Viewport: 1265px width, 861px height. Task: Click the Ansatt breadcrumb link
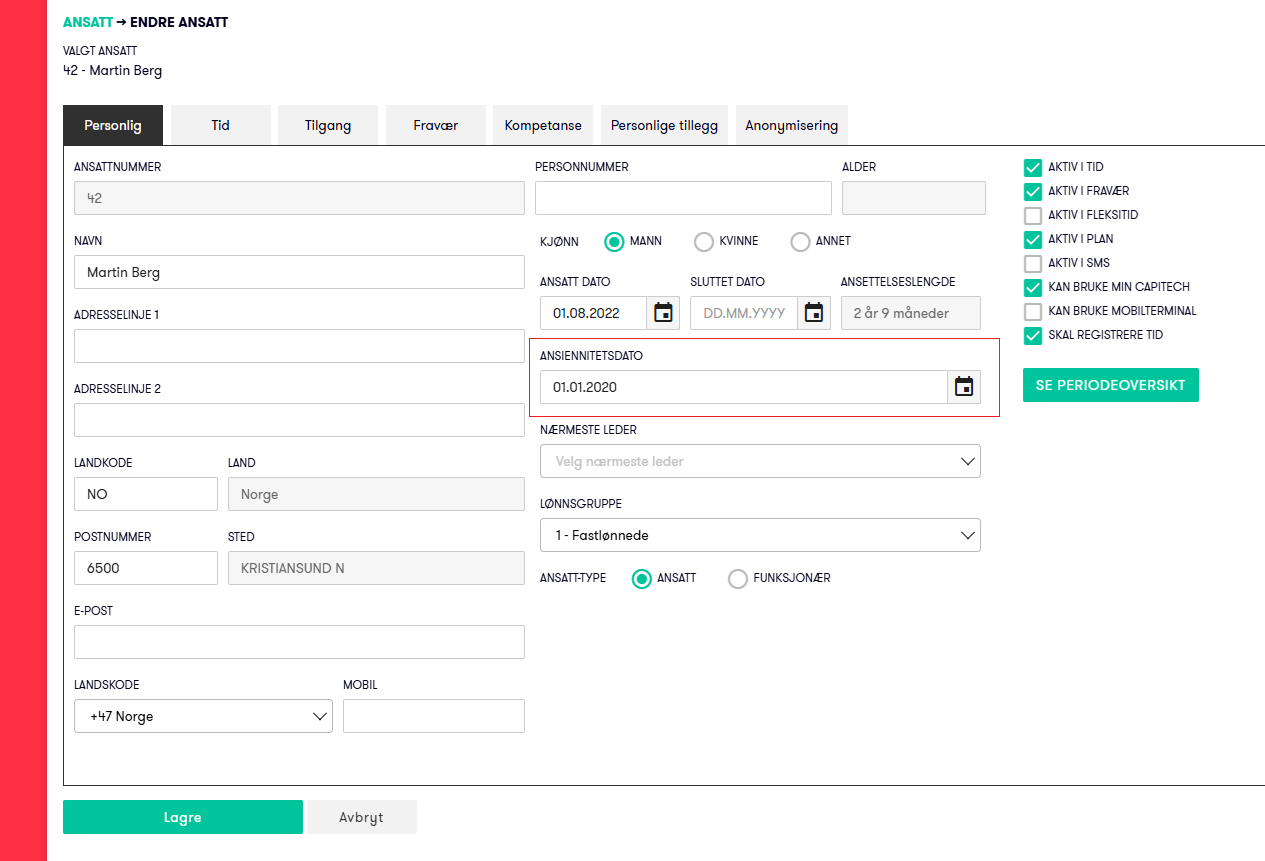tap(87, 22)
